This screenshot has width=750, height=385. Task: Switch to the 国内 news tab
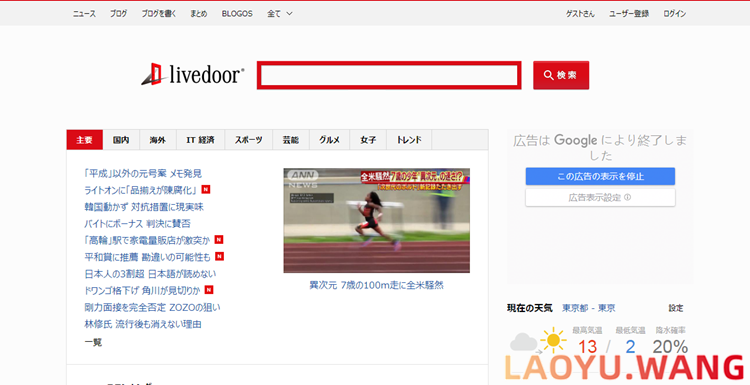(121, 140)
